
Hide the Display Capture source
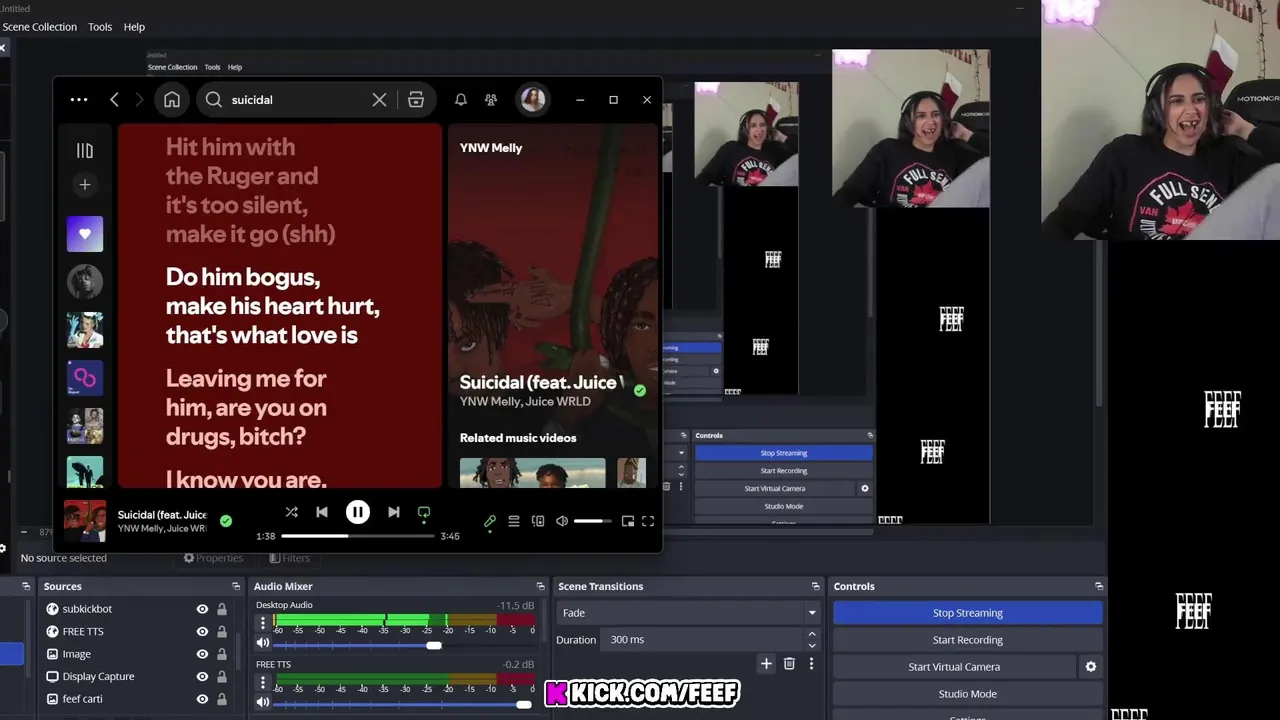coord(202,676)
